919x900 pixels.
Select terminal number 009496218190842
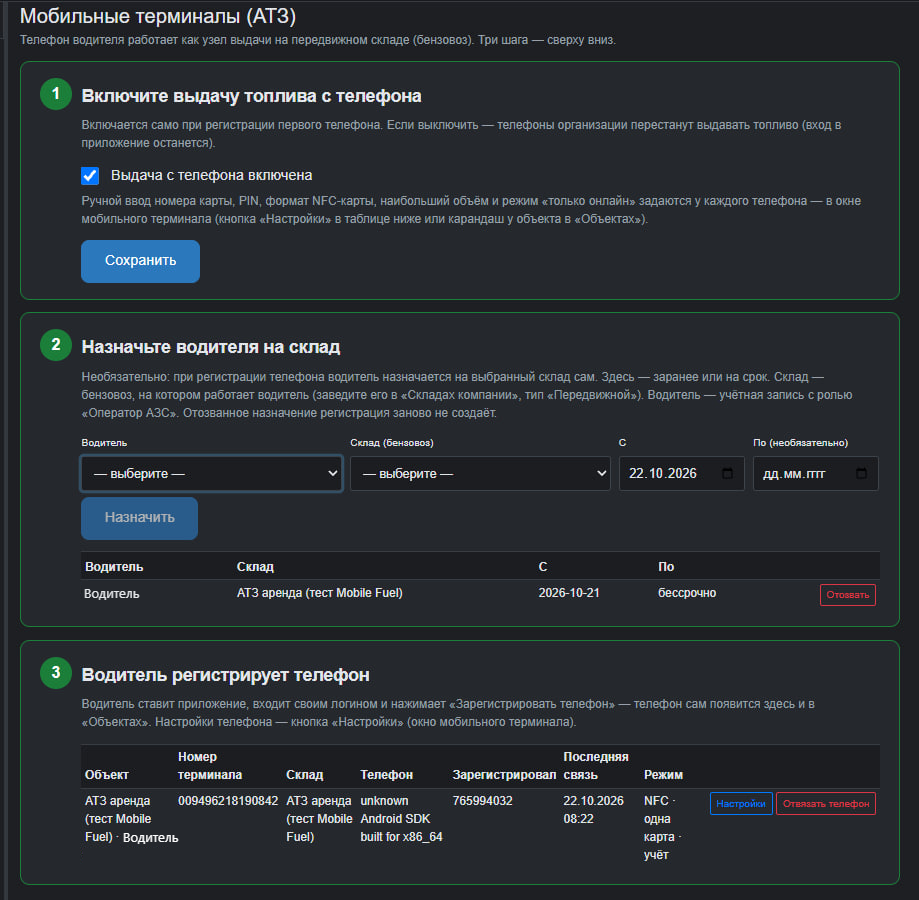[x=228, y=800]
